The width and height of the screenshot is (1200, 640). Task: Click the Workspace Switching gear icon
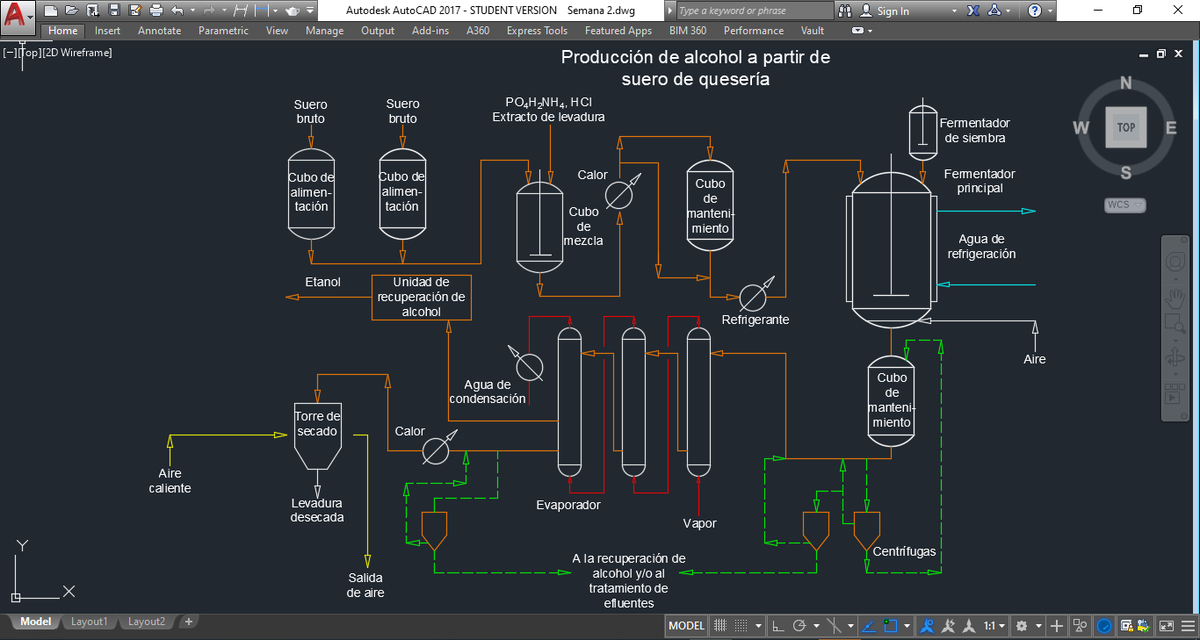(x=1021, y=625)
